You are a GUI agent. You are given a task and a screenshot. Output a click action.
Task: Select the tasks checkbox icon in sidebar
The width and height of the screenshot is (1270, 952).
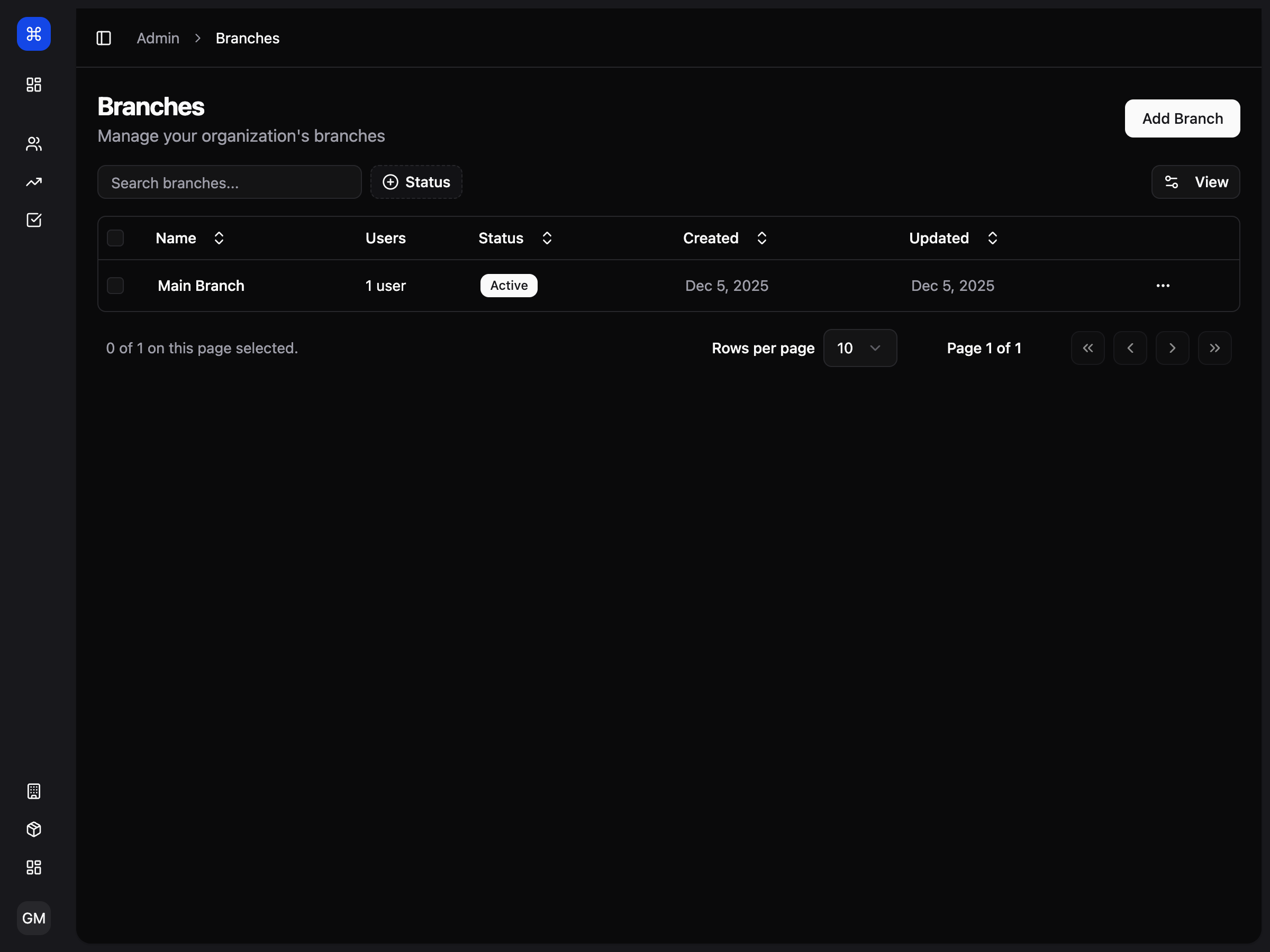pyautogui.click(x=33, y=220)
